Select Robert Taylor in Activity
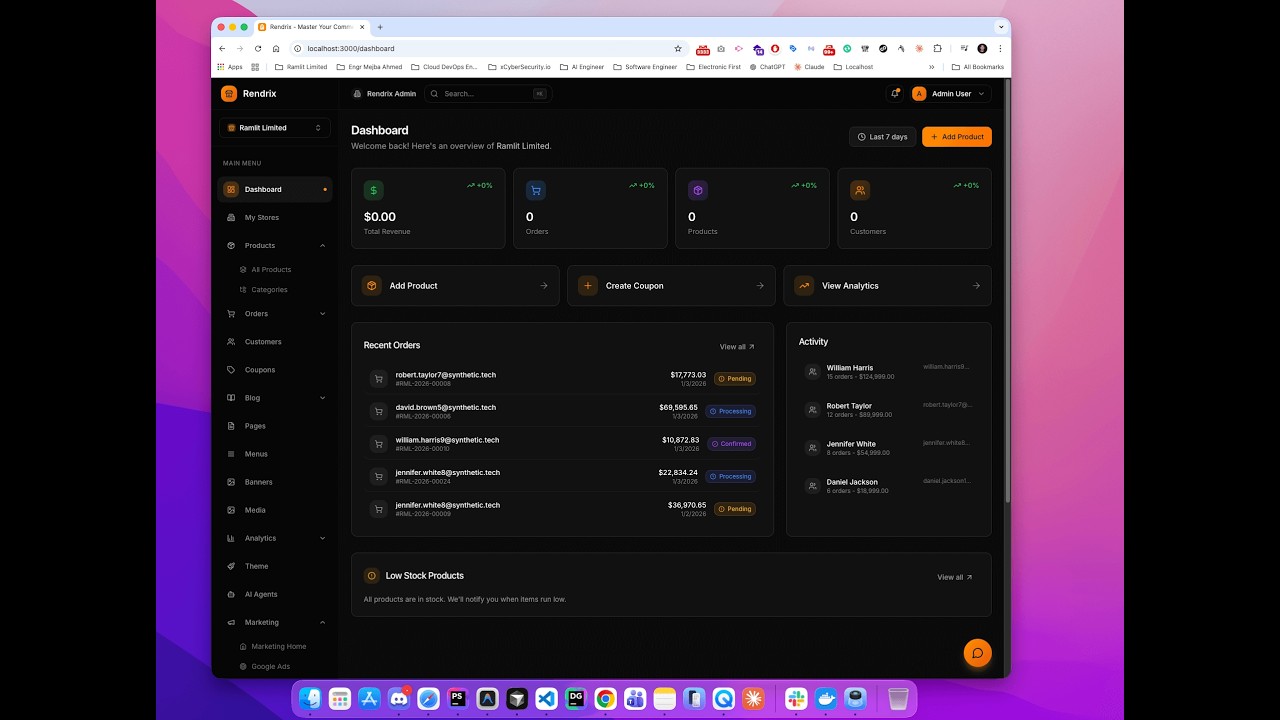The image size is (1280, 720). (888, 409)
